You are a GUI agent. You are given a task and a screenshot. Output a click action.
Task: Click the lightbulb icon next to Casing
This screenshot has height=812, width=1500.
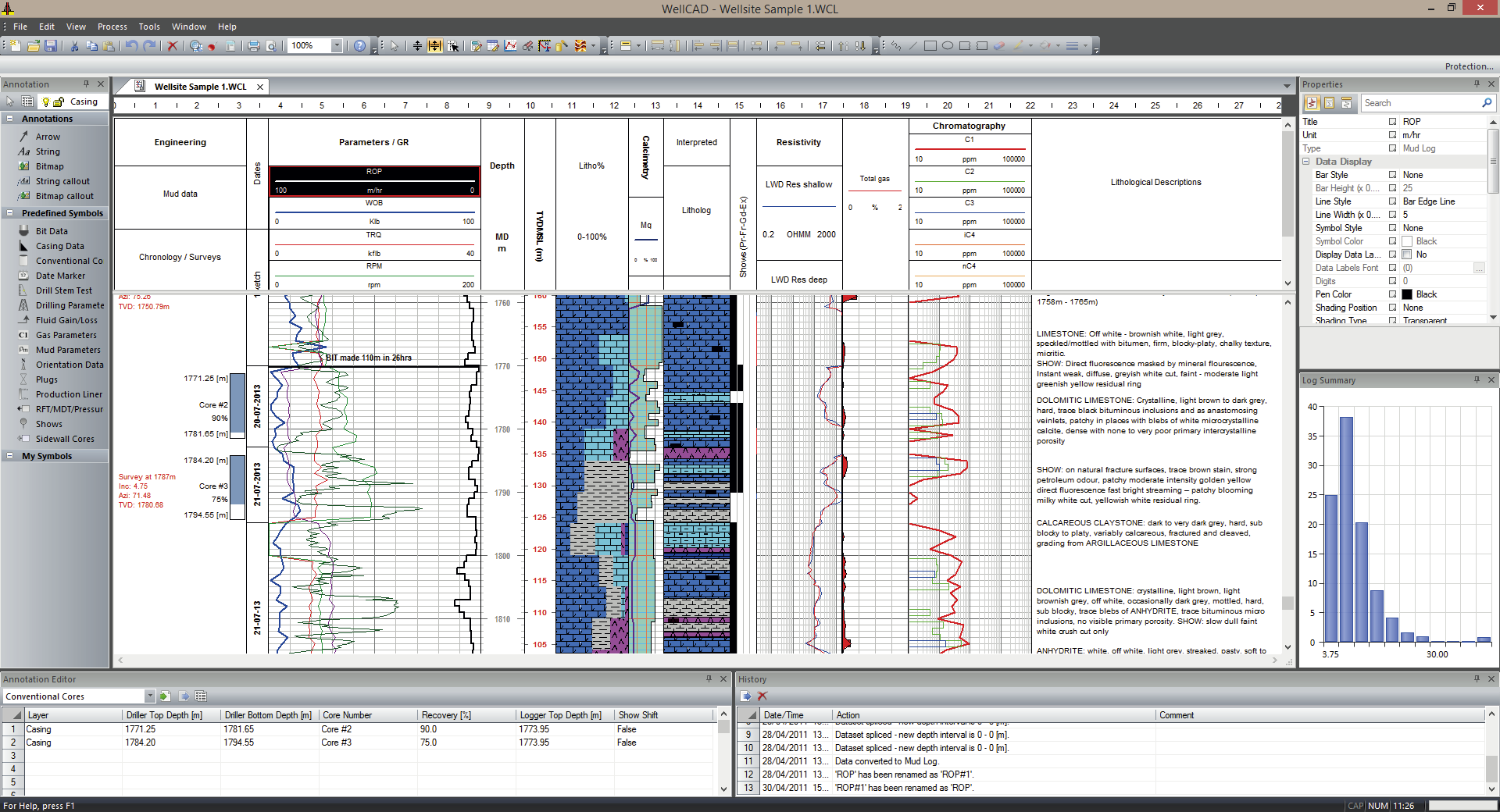[x=45, y=101]
